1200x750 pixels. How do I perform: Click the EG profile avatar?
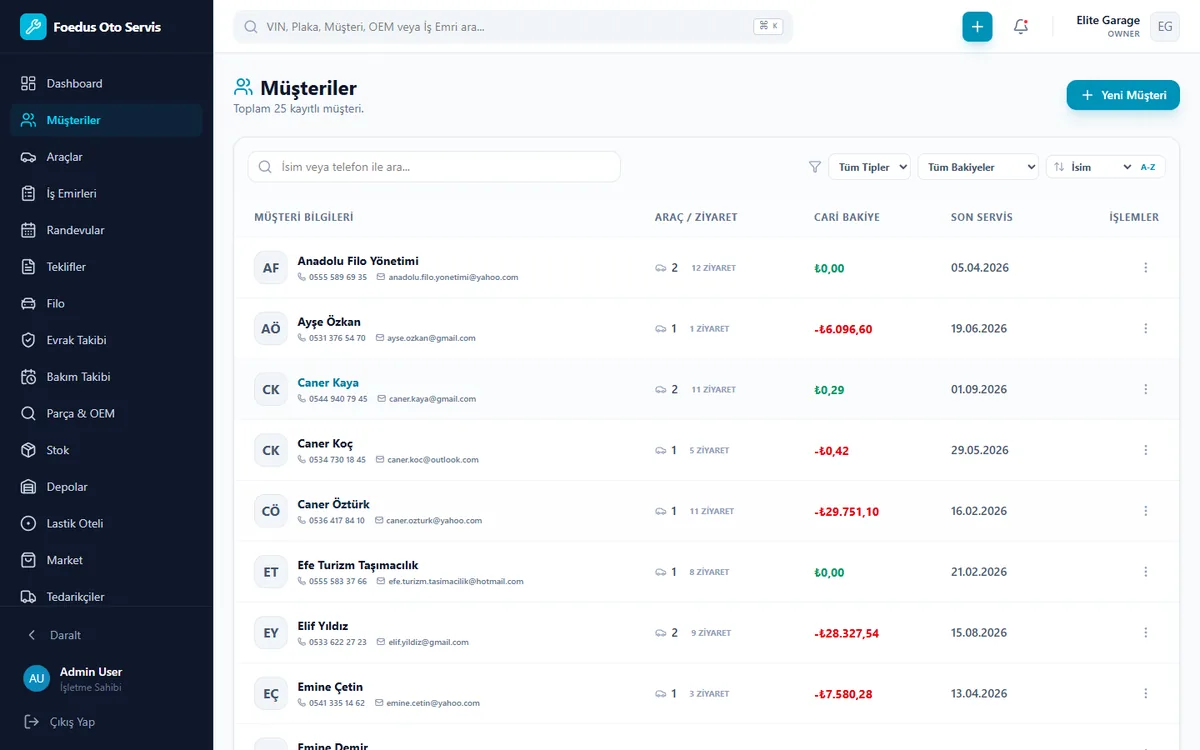pyautogui.click(x=1165, y=27)
